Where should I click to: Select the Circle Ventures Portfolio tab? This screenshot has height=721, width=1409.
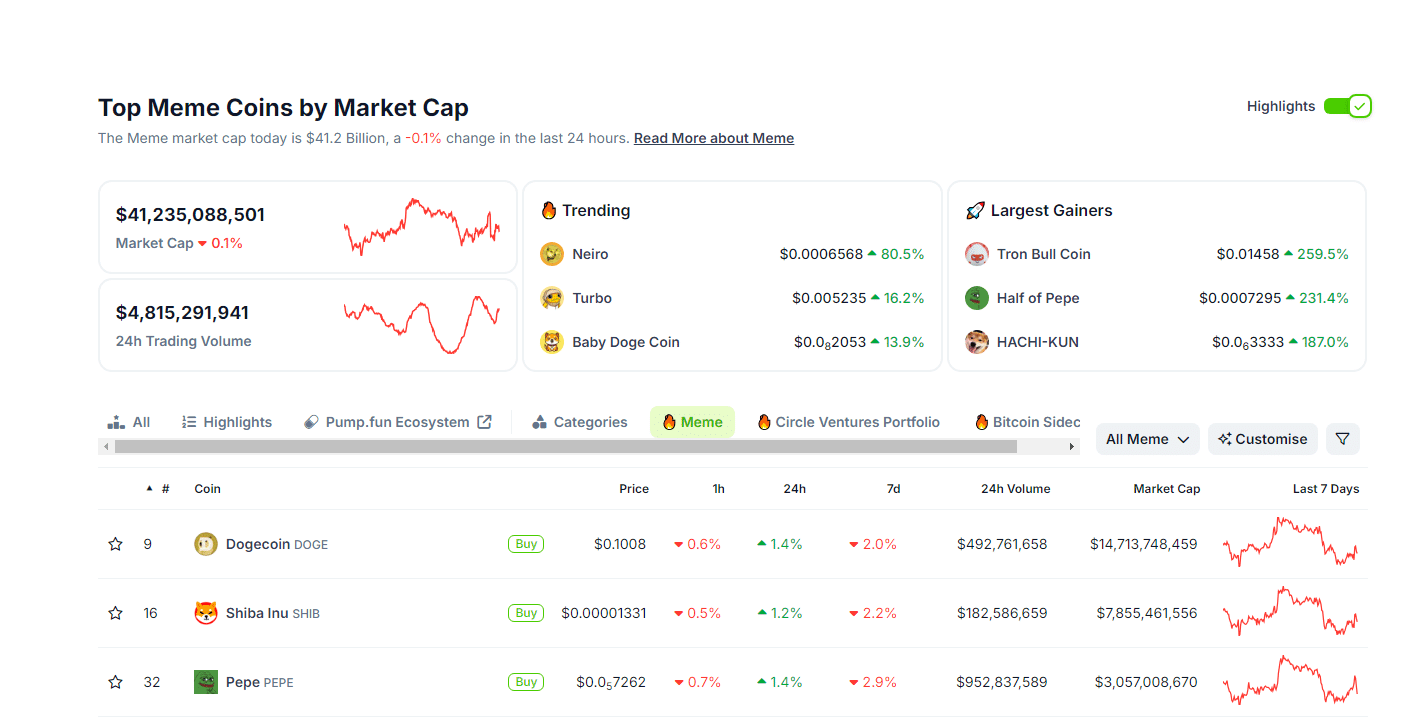(848, 422)
